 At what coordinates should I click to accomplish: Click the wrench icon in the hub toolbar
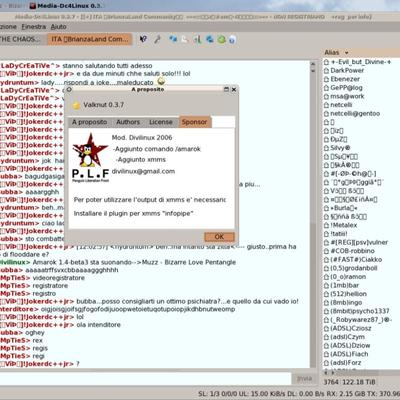[157, 39]
